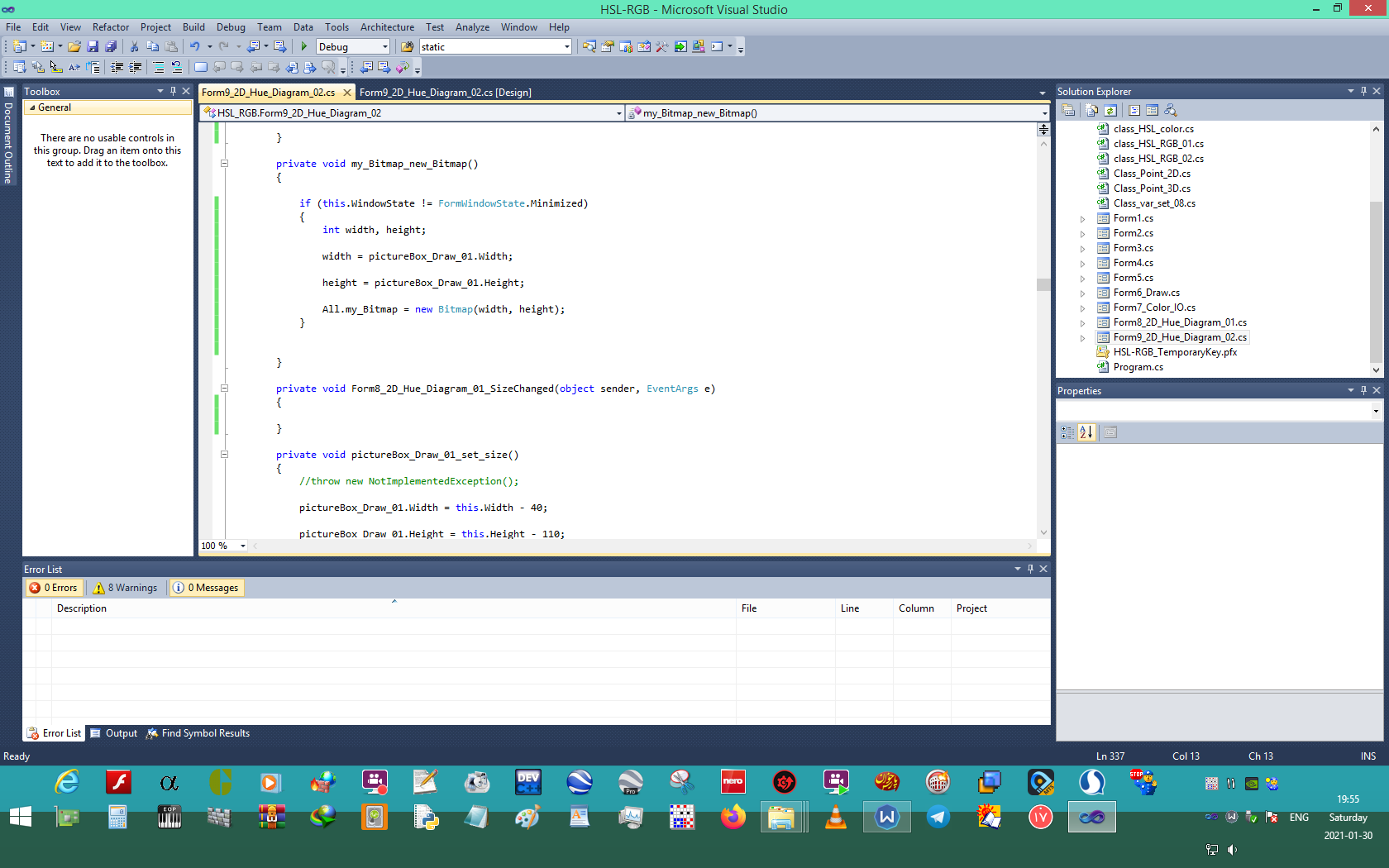
Task: Click Properties icon in Solution Explorer toolbar
Action: [1068, 110]
